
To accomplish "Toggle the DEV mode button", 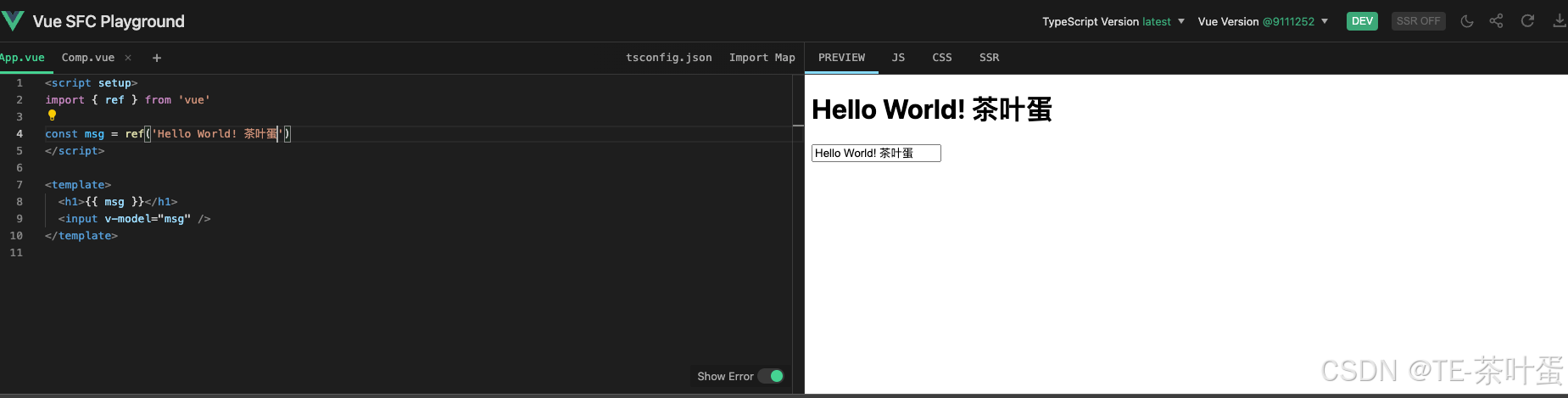I will [x=1362, y=21].
